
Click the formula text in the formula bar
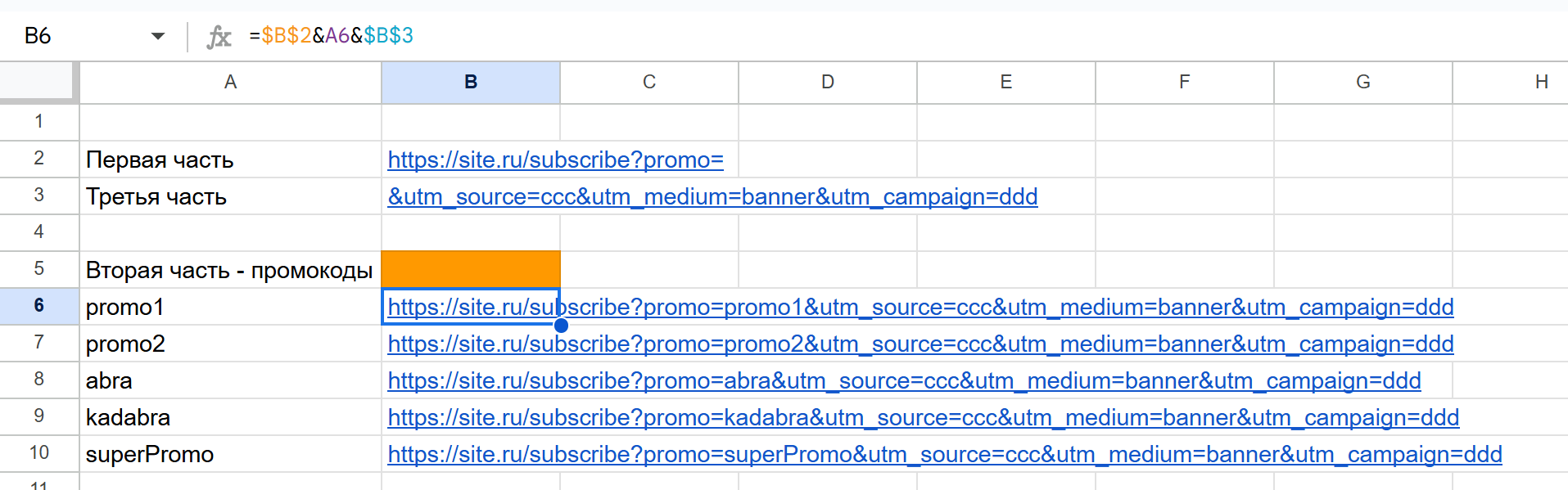(332, 36)
